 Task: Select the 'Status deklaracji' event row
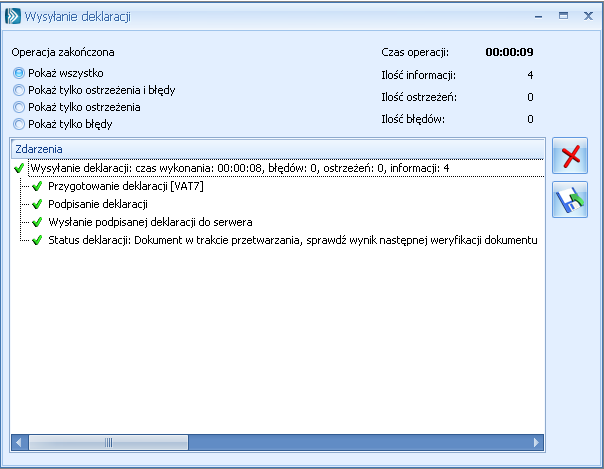tap(293, 240)
